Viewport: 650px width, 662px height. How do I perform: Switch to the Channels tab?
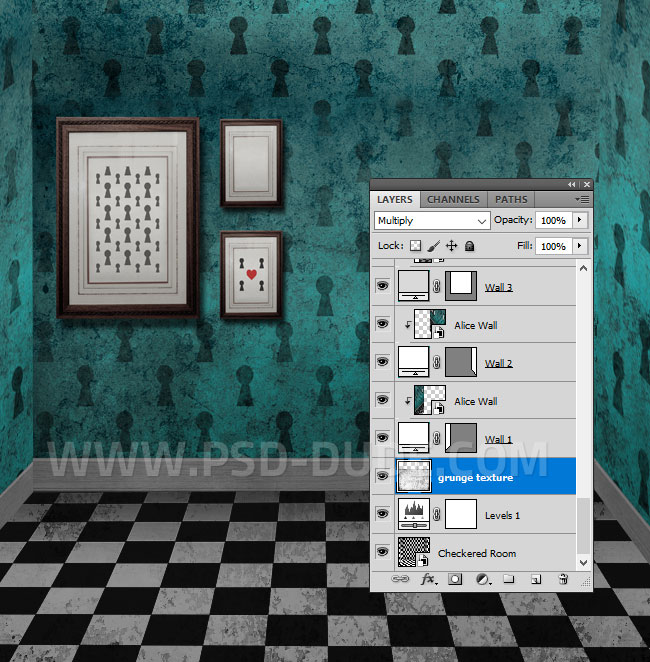coord(453,199)
